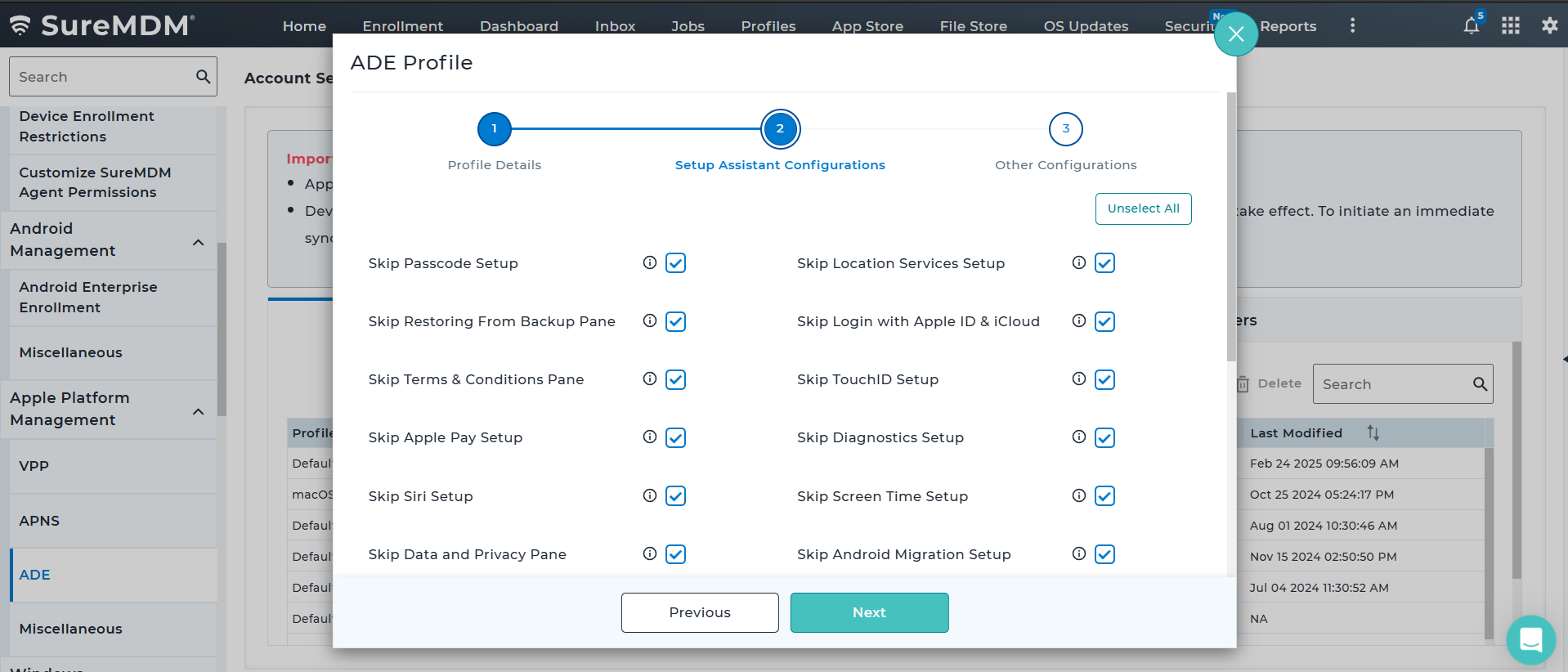Go to step 3 Other Configurations

[x=1065, y=129]
